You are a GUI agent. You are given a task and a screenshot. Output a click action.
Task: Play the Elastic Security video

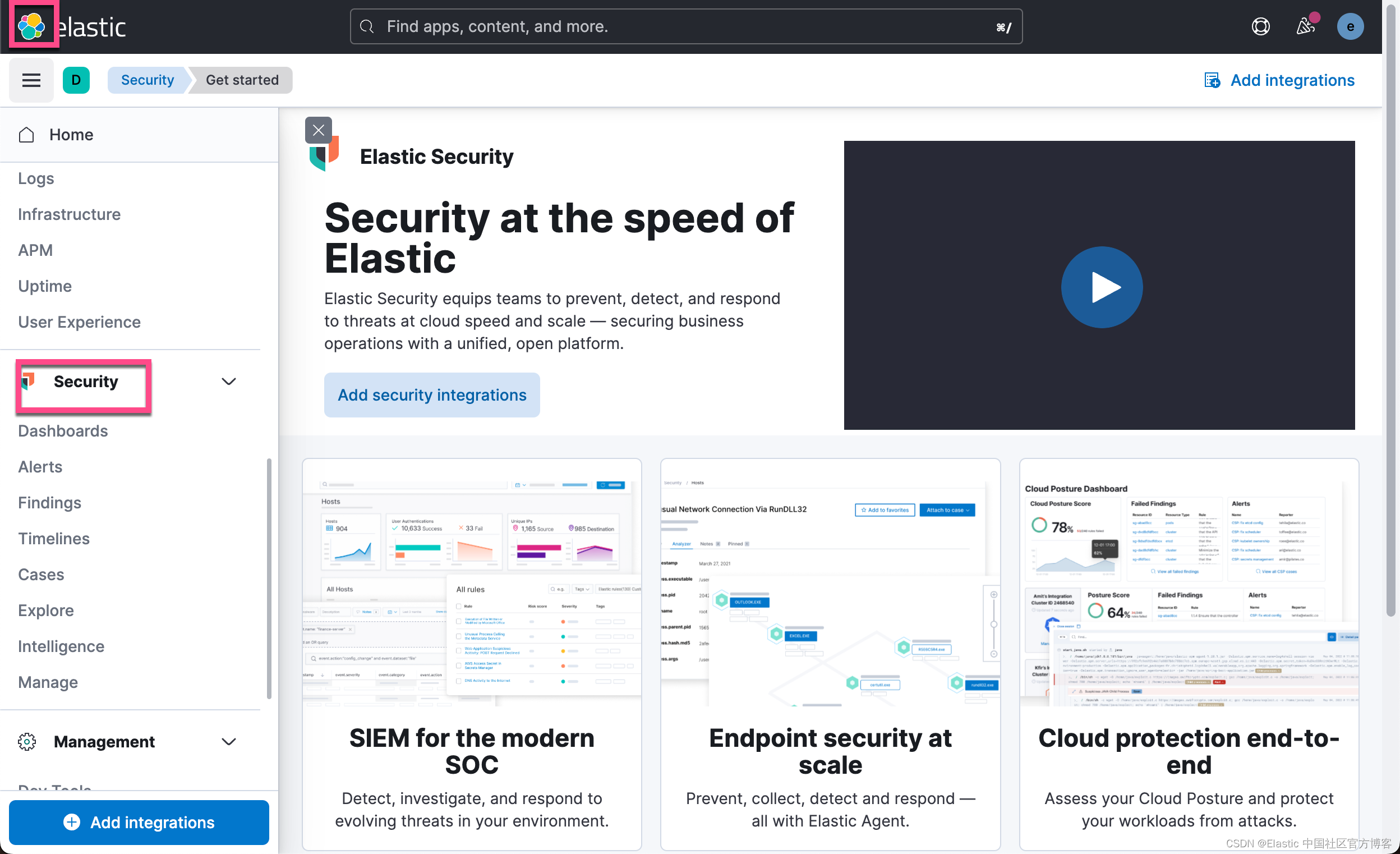point(1101,287)
